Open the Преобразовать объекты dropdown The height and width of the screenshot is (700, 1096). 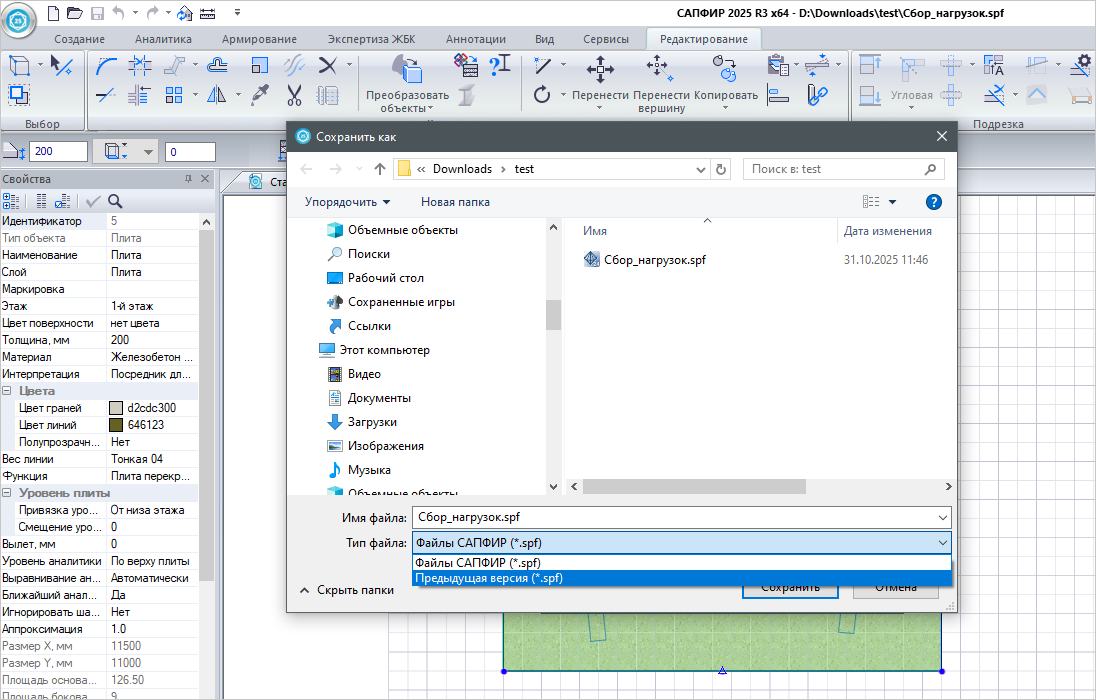(x=408, y=101)
